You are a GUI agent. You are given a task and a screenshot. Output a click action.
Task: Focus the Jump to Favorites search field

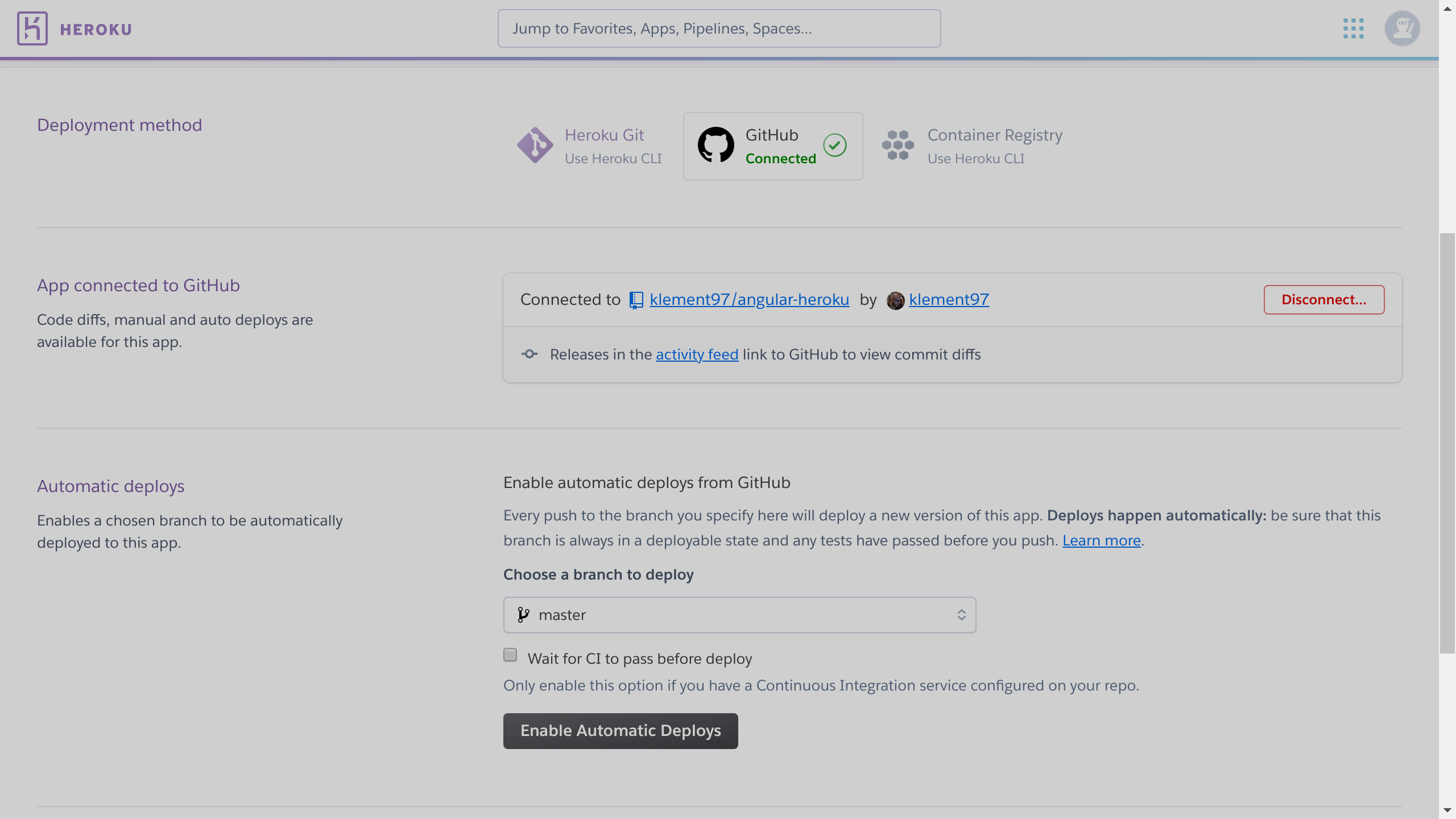[x=719, y=28]
